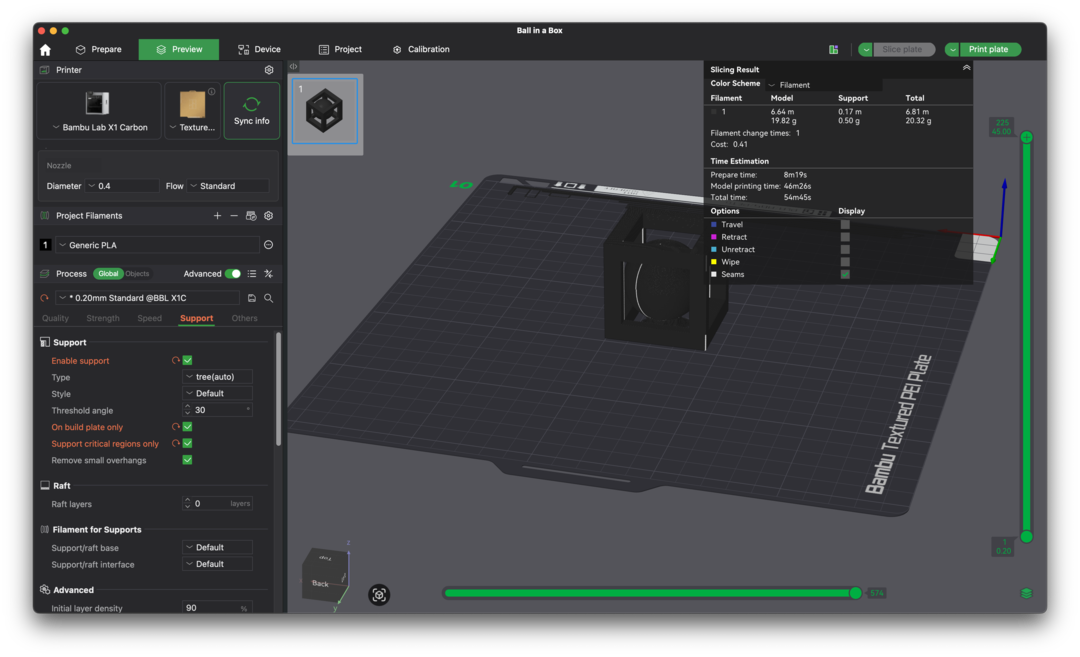This screenshot has height=657, width=1080.
Task: Open Support/raft base filament dropdown
Action: 217,548
